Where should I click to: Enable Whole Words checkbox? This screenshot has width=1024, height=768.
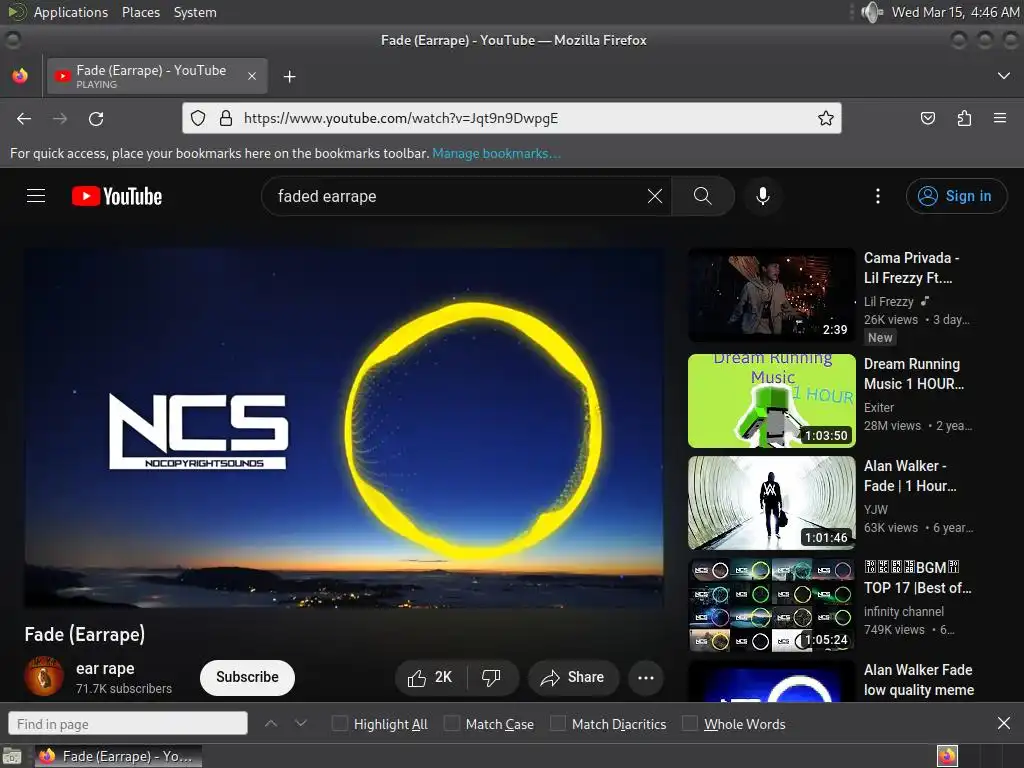690,724
